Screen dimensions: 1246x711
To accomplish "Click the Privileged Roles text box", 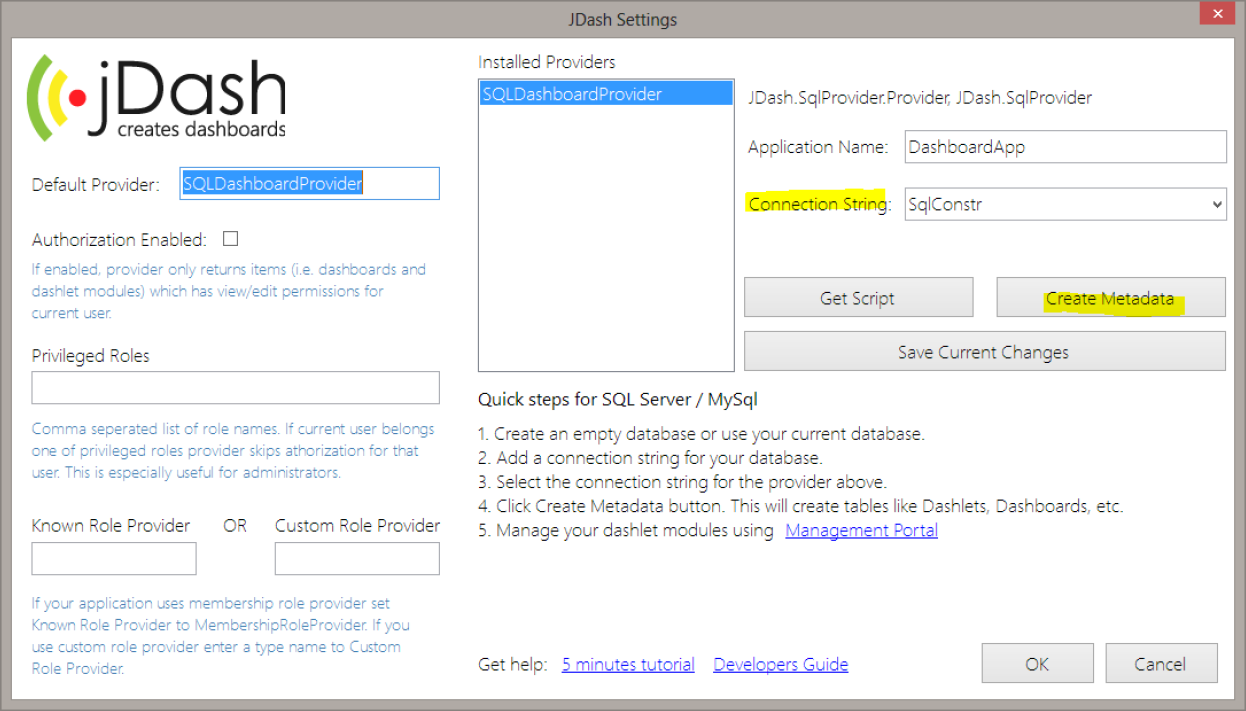I will pyautogui.click(x=235, y=387).
